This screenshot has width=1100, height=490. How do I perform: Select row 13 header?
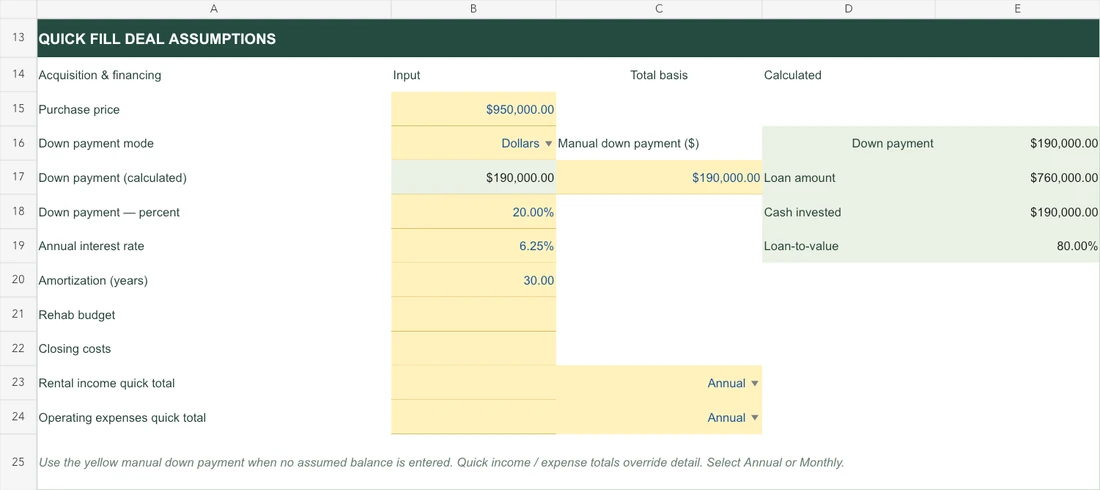tap(18, 38)
